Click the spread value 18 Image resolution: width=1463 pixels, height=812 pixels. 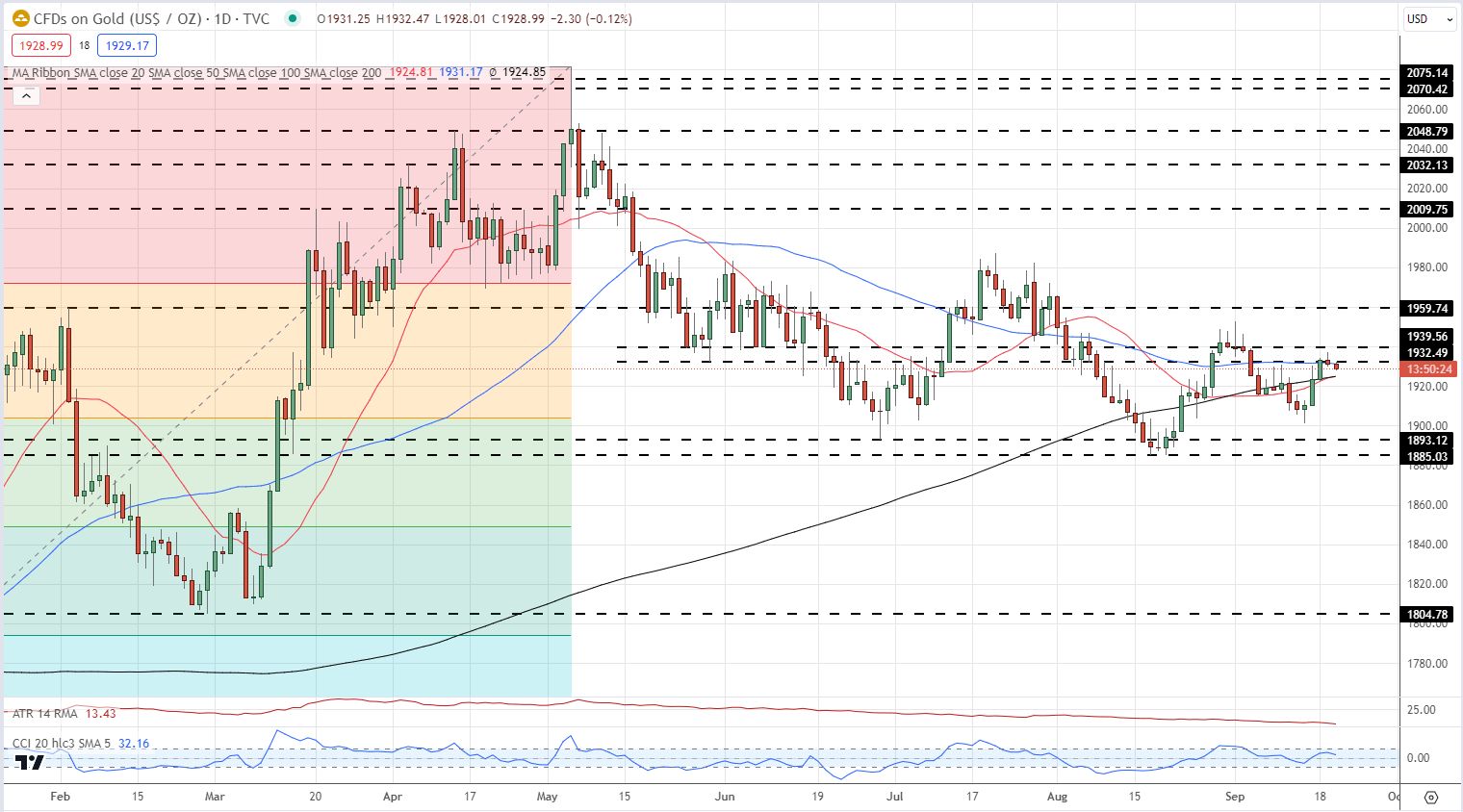click(85, 45)
